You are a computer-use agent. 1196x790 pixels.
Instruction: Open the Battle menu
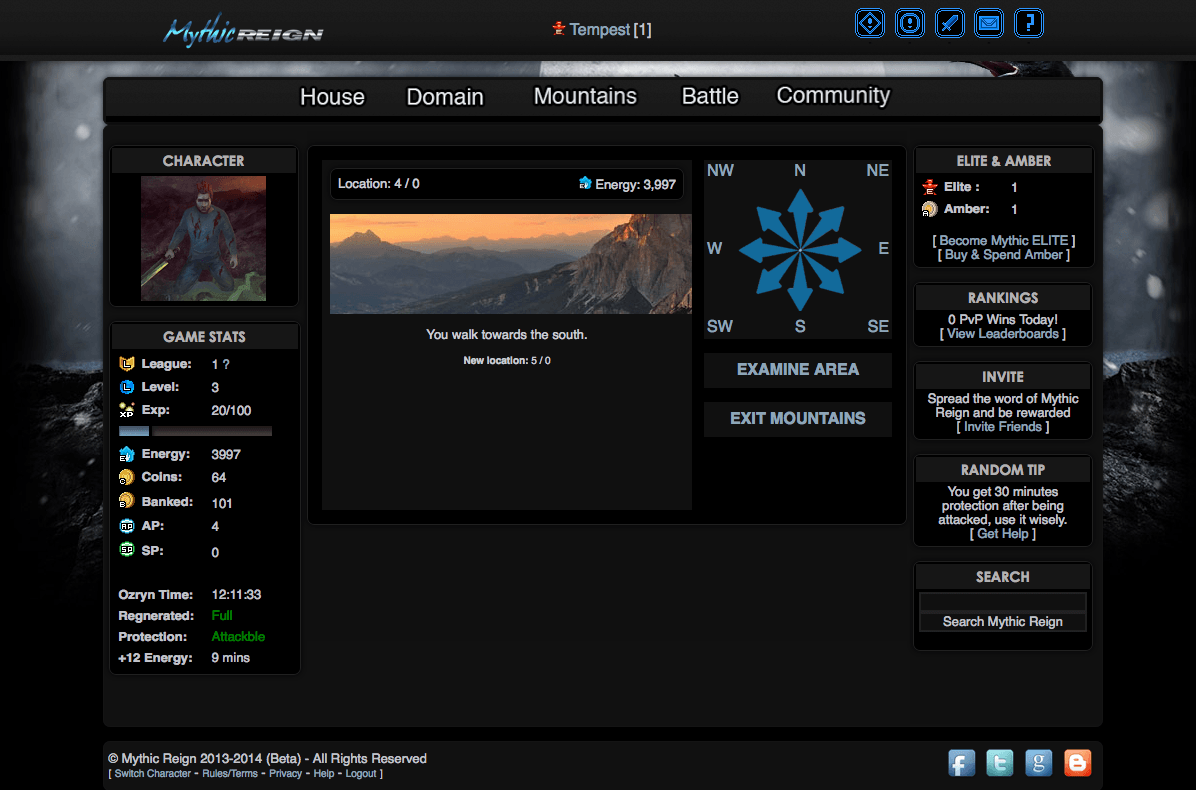coord(710,96)
